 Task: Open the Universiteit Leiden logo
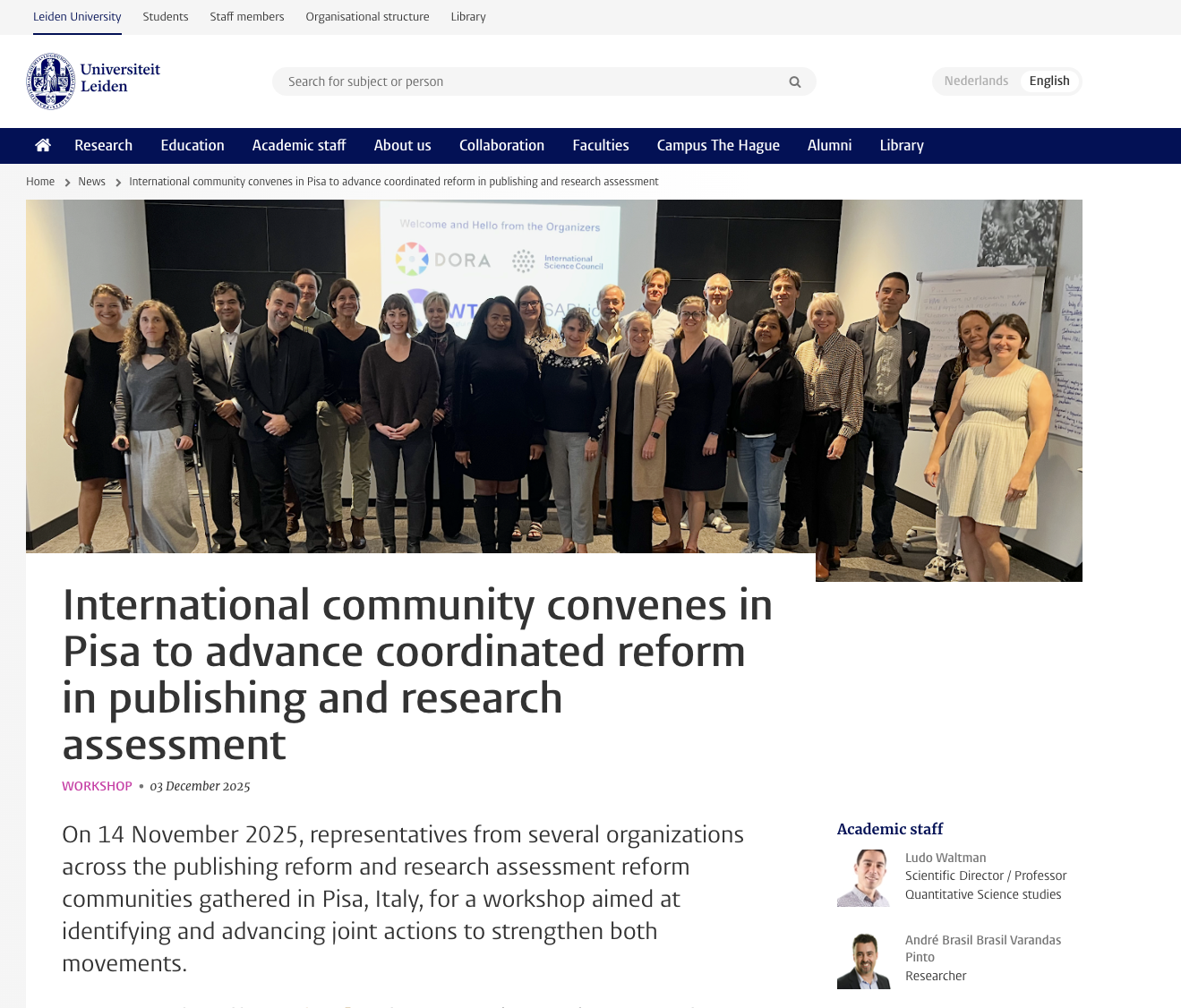pos(93,81)
